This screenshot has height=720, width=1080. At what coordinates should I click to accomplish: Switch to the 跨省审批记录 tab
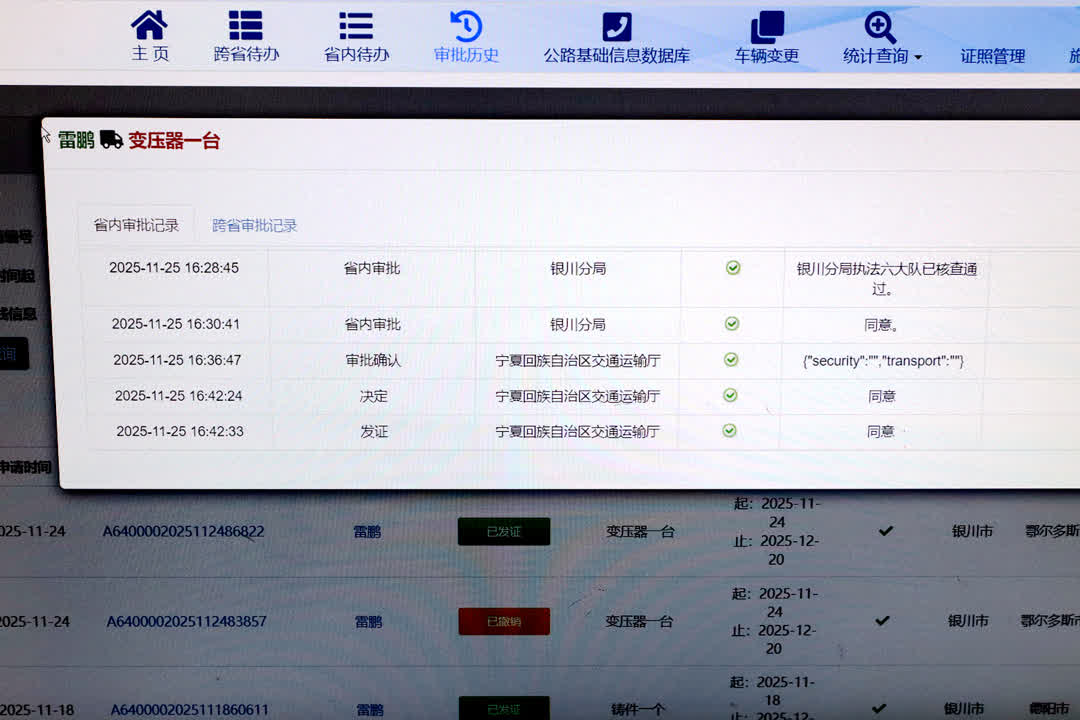pyautogui.click(x=254, y=226)
